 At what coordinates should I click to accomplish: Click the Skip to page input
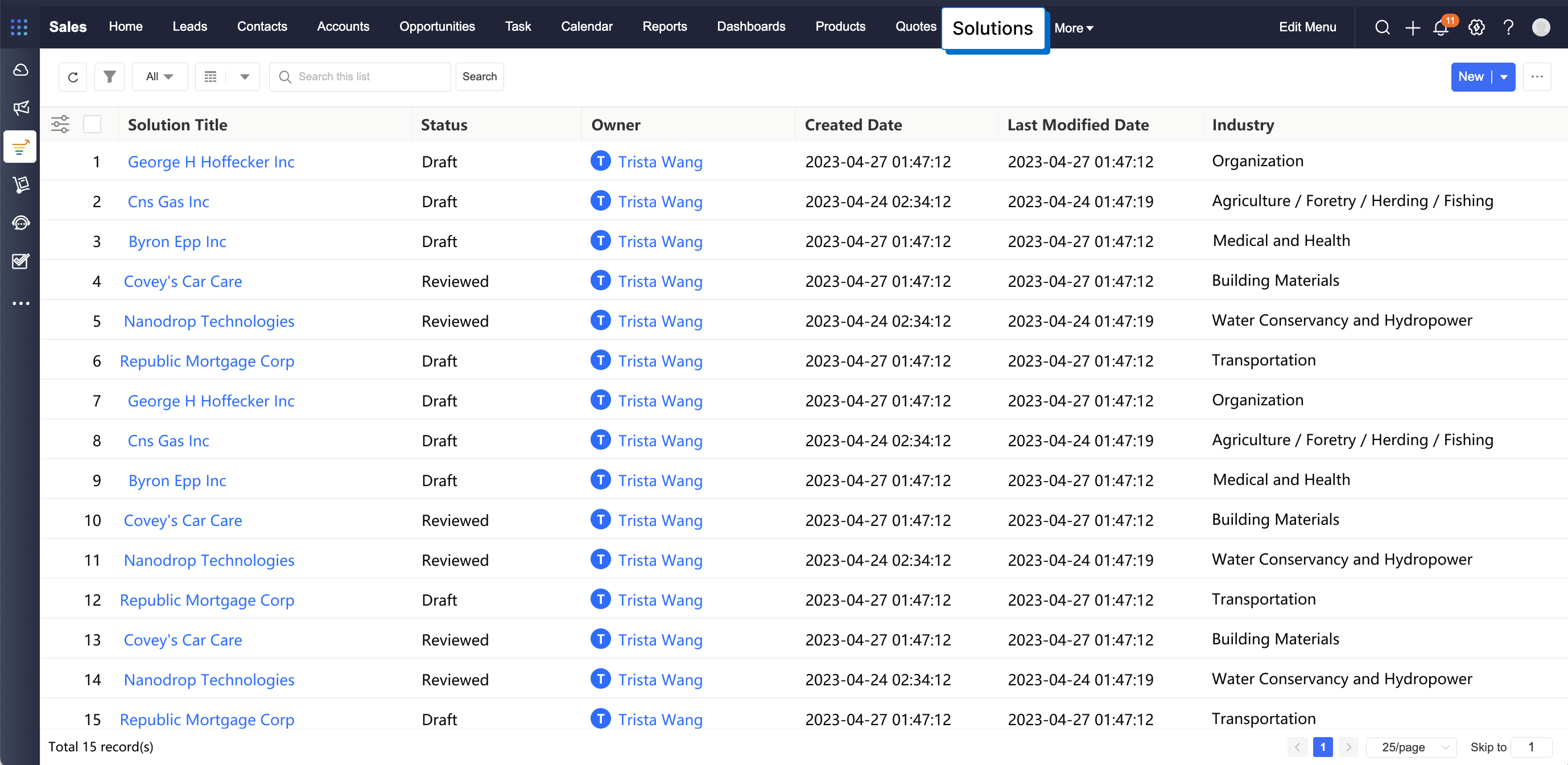(1531, 747)
